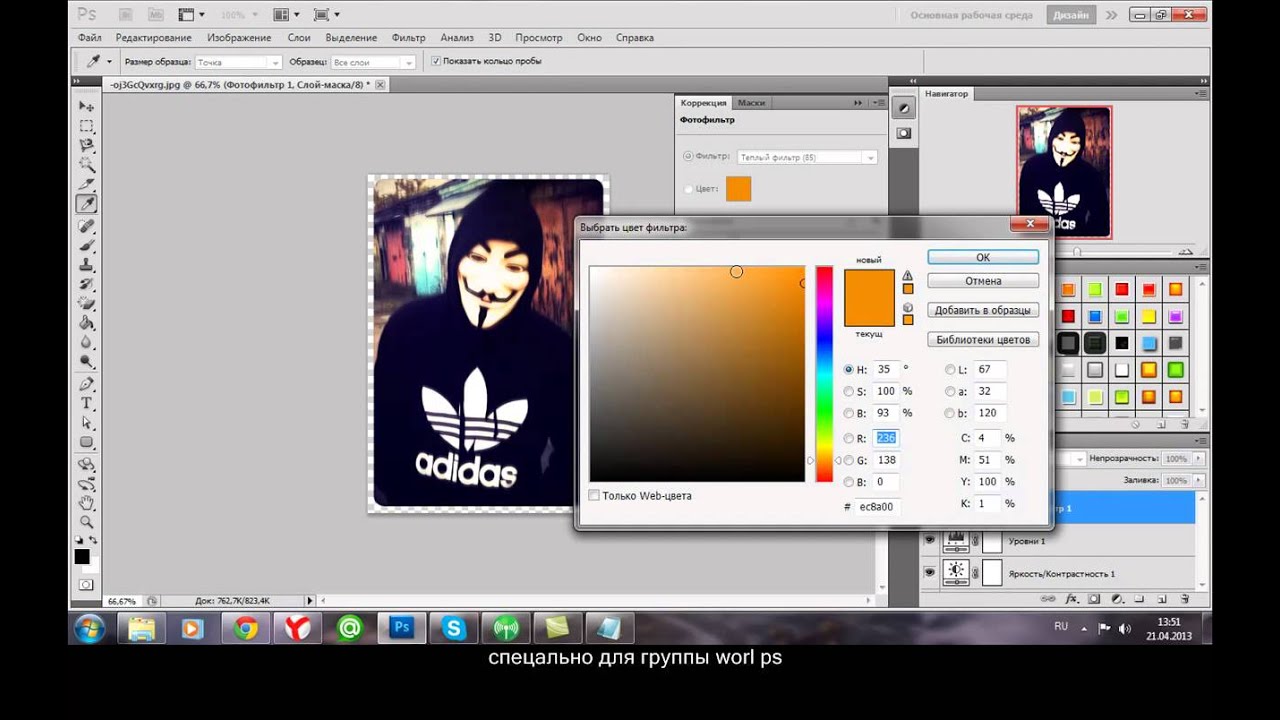Open the Образец Все слои dropdown
This screenshot has width=1280, height=720.
(x=373, y=62)
